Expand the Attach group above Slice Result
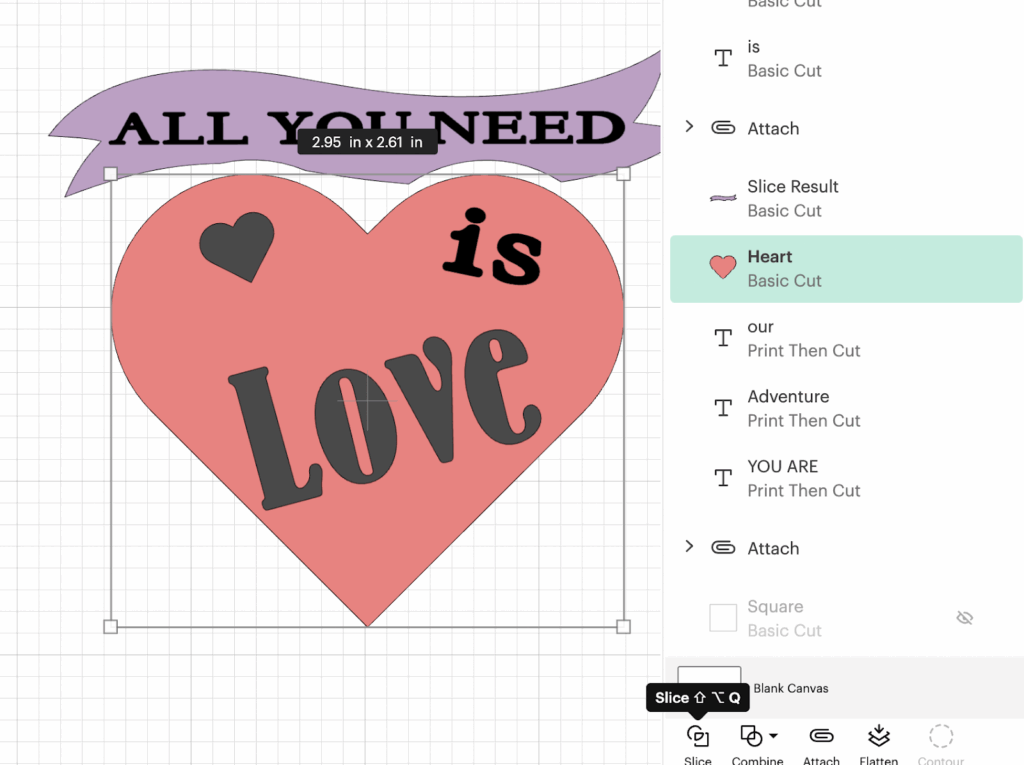This screenshot has height=765, width=1024. [x=689, y=127]
